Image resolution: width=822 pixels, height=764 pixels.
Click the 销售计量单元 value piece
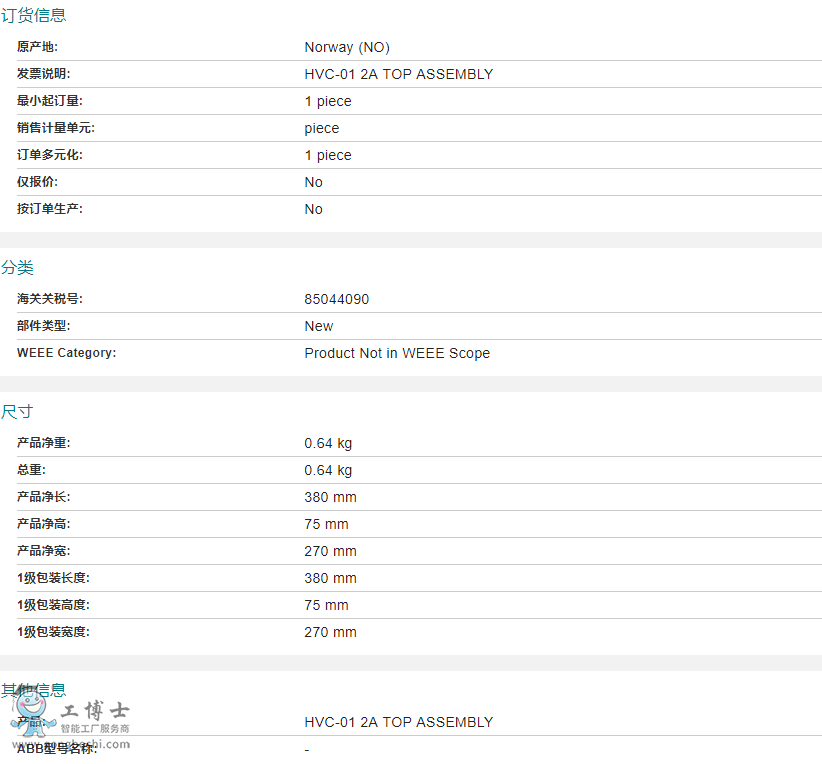(x=322, y=128)
